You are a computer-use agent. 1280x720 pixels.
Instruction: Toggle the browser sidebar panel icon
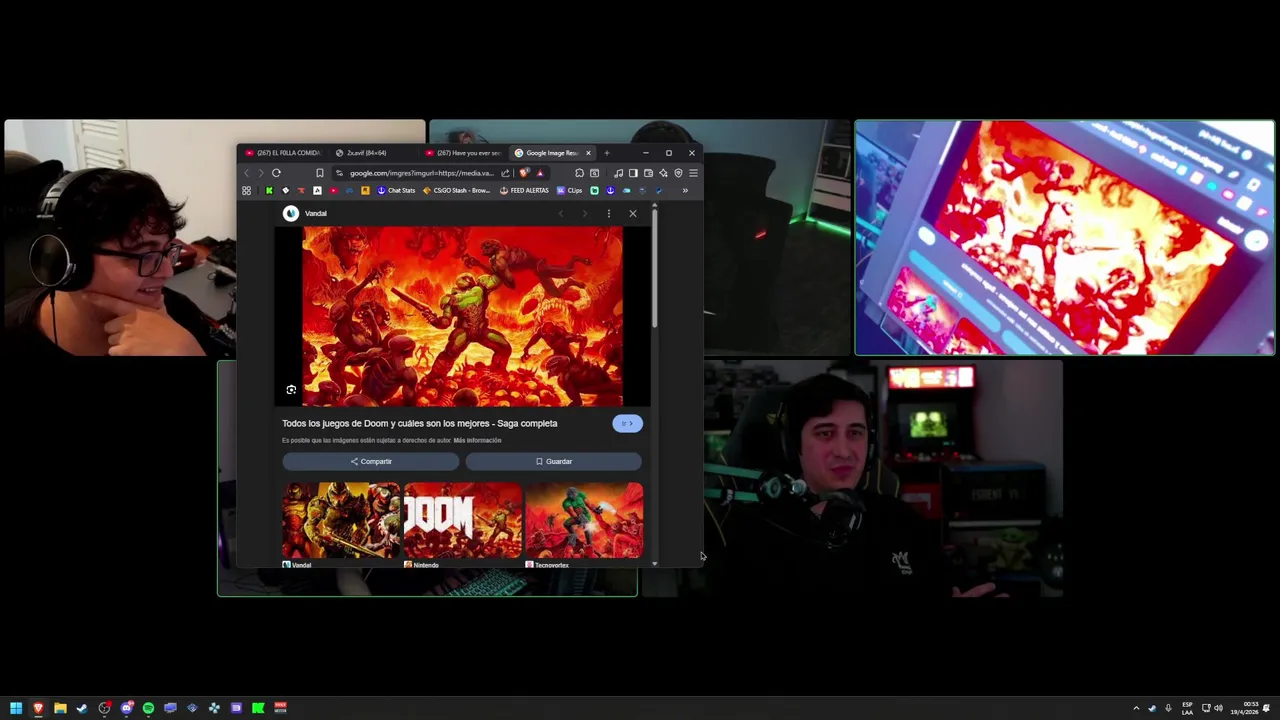633,173
